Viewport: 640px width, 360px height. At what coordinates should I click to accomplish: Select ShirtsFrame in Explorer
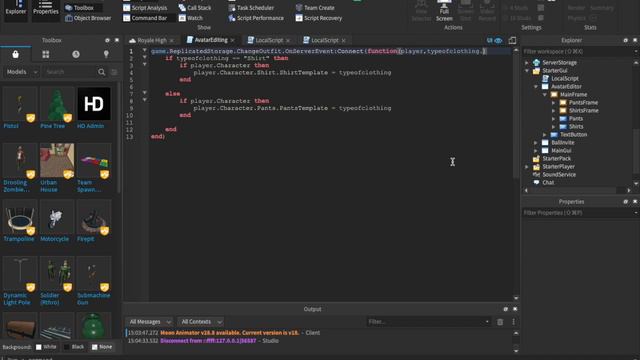click(579, 111)
